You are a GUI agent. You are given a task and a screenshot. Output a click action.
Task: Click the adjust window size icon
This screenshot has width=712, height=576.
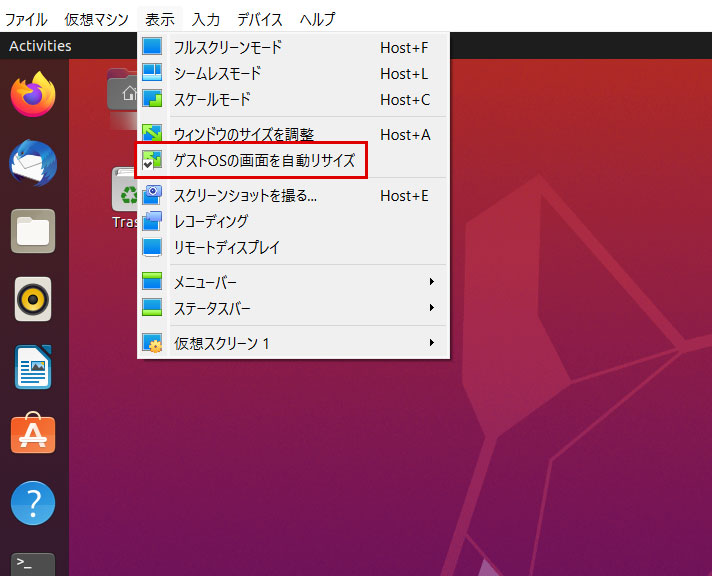pyautogui.click(x=152, y=133)
